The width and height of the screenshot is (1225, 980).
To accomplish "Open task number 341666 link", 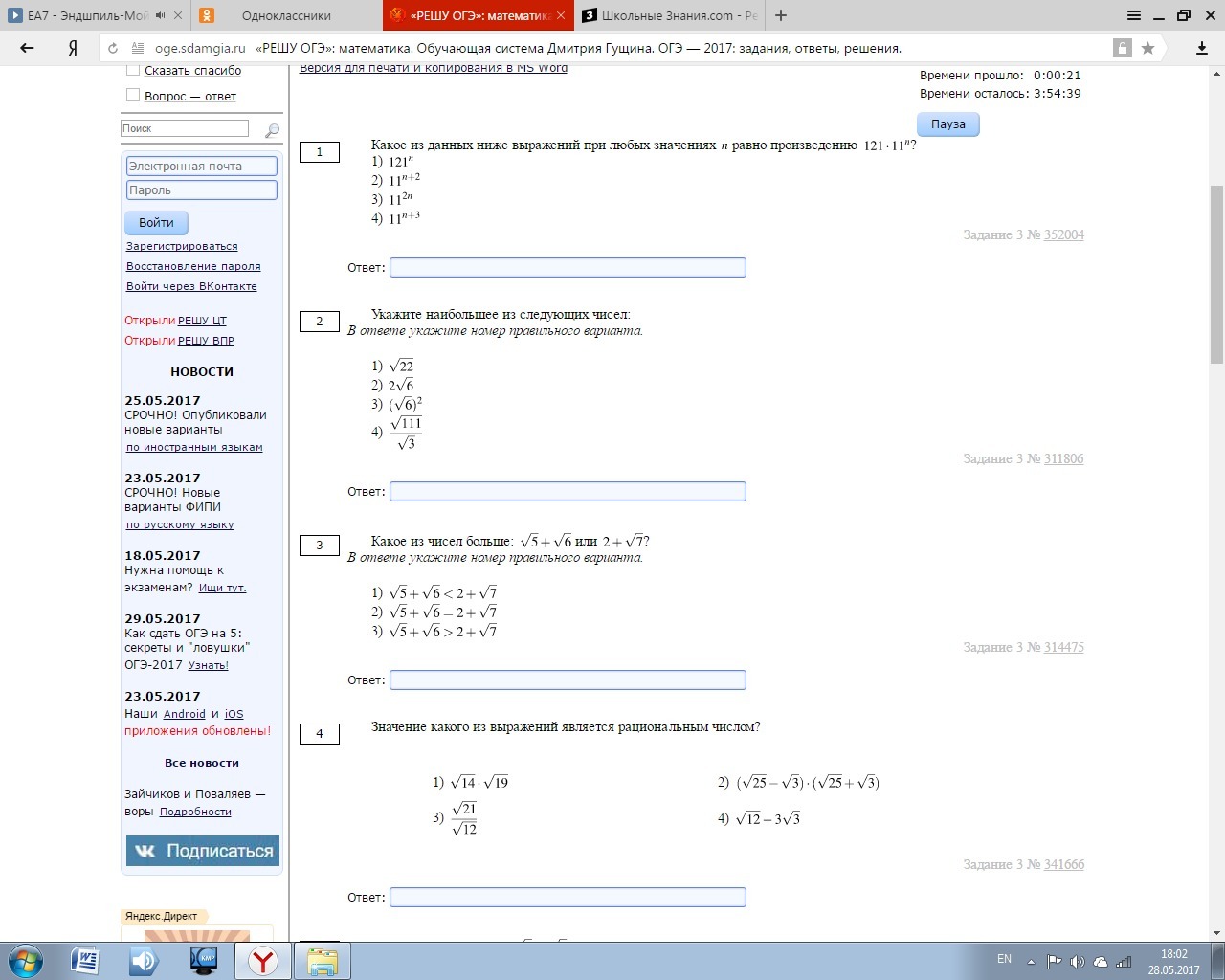I will click(1064, 864).
